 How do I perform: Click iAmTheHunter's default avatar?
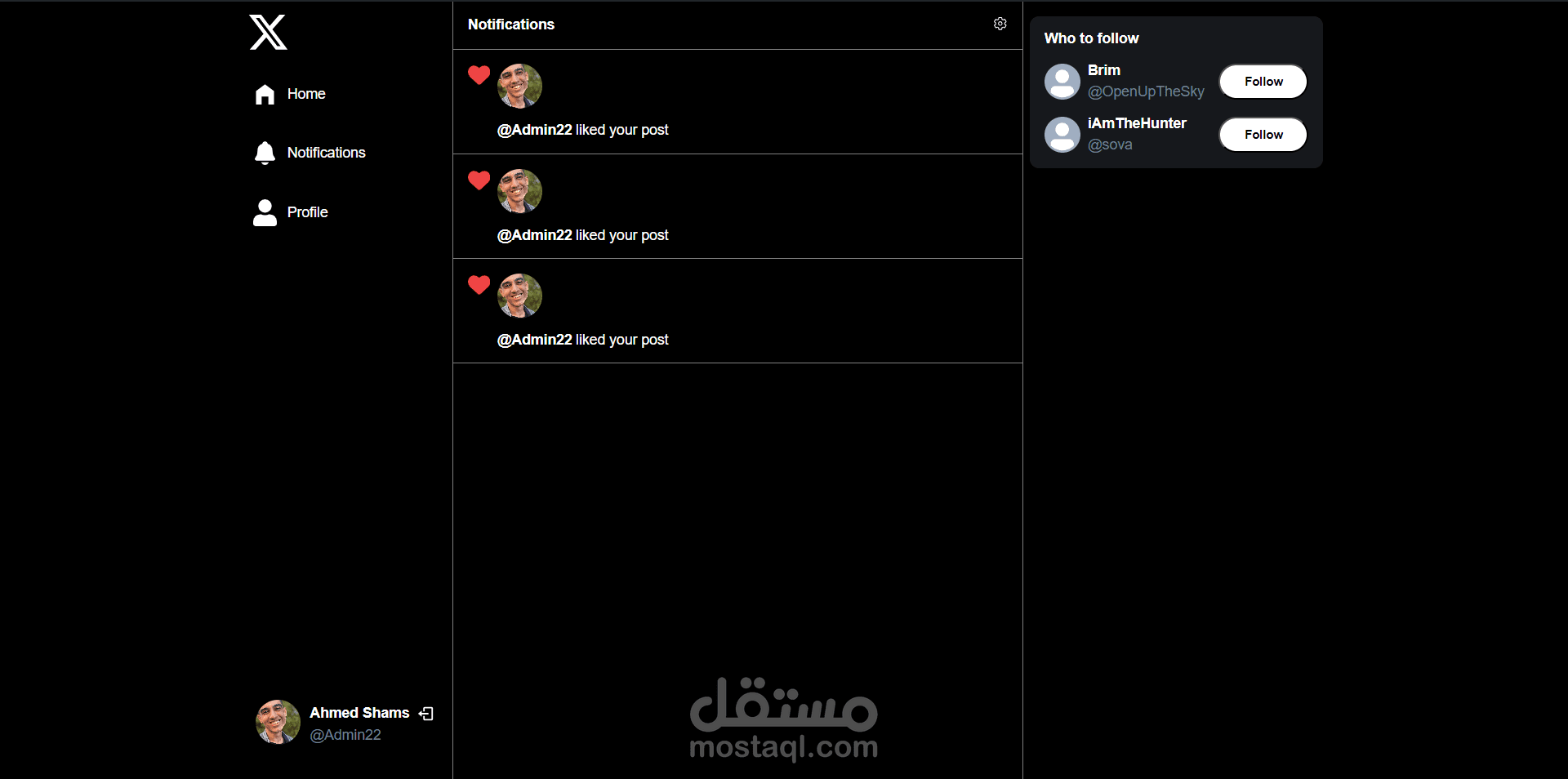[x=1062, y=135]
